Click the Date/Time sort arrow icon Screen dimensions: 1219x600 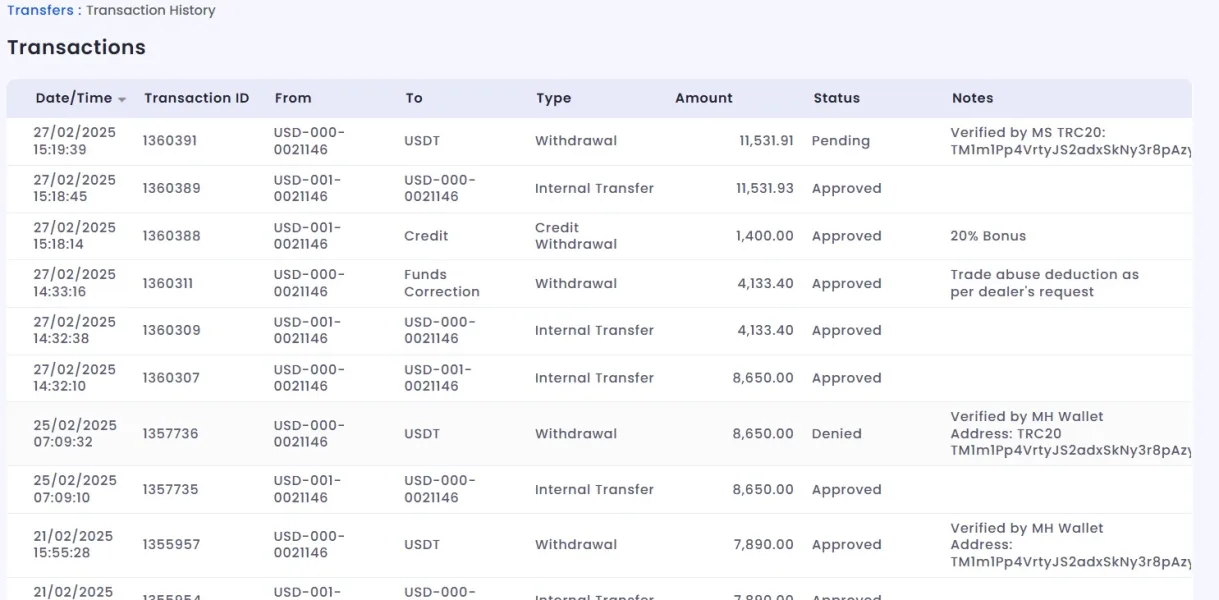[122, 99]
